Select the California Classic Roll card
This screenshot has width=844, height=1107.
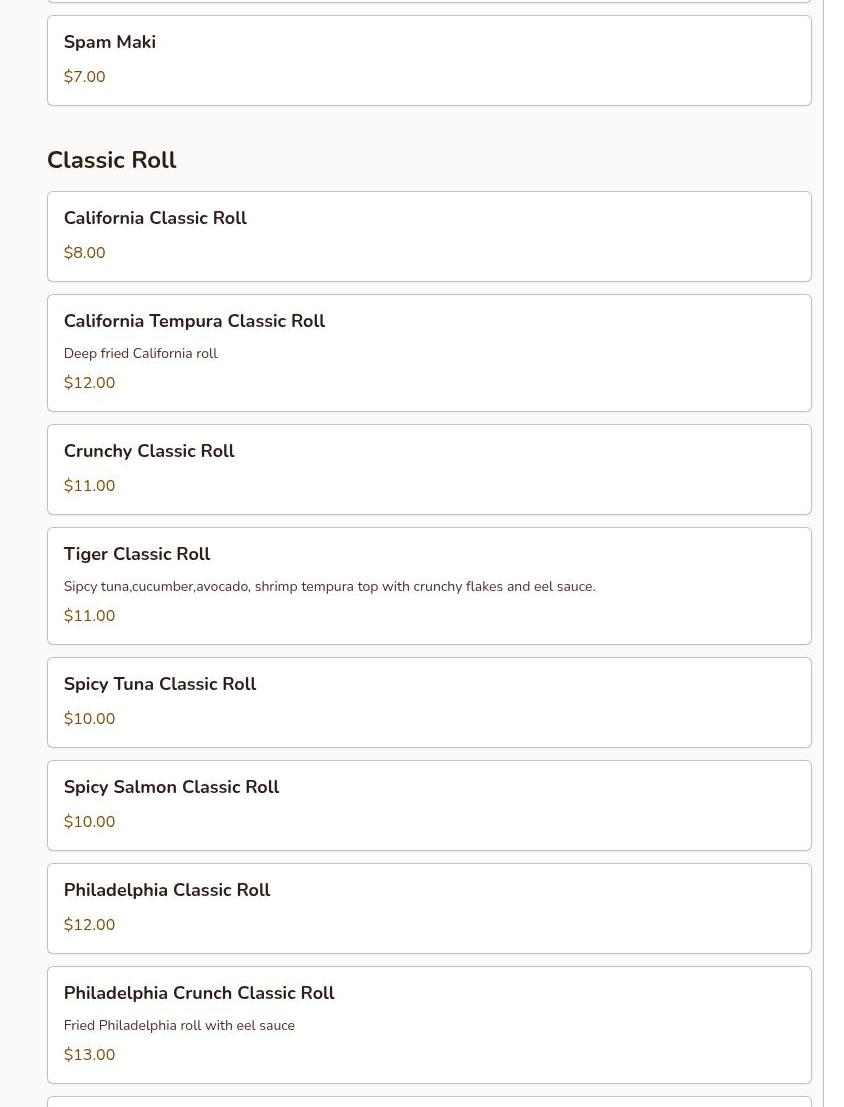click(x=429, y=237)
